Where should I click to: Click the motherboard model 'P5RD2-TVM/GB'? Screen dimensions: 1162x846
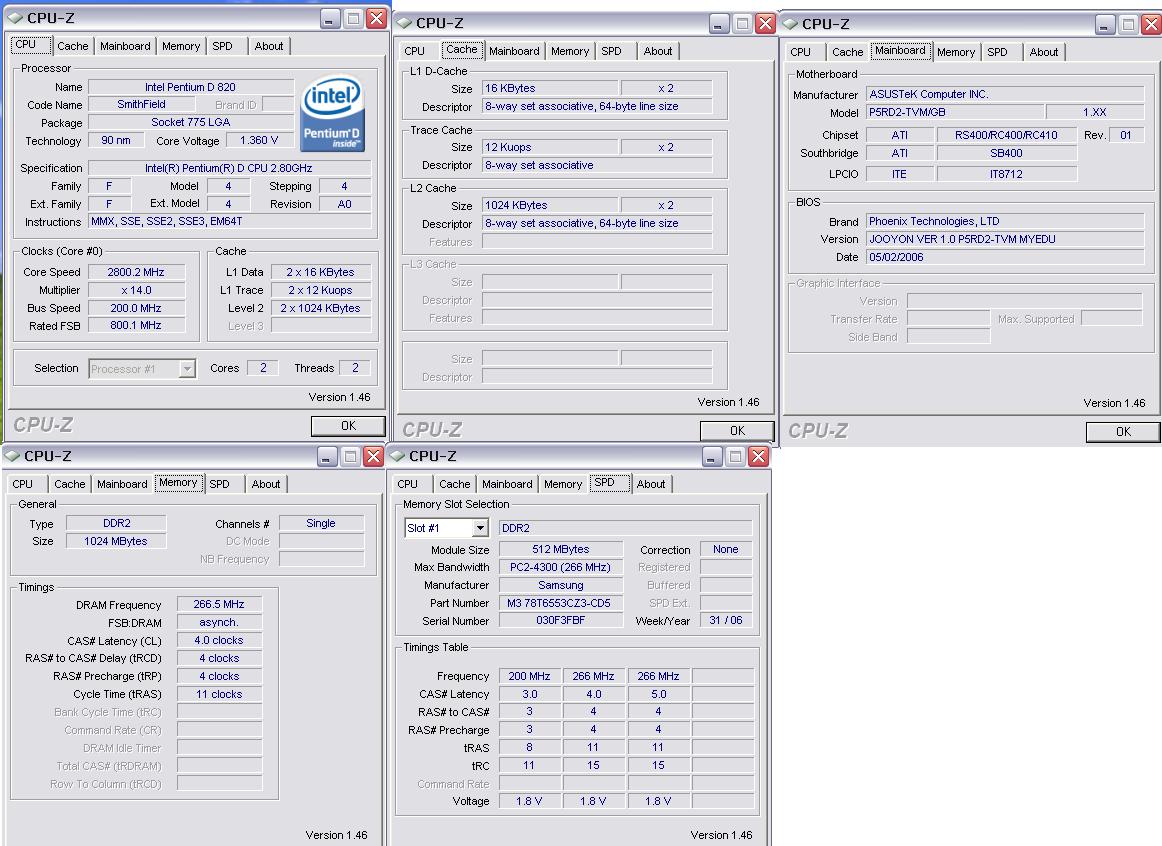955,112
